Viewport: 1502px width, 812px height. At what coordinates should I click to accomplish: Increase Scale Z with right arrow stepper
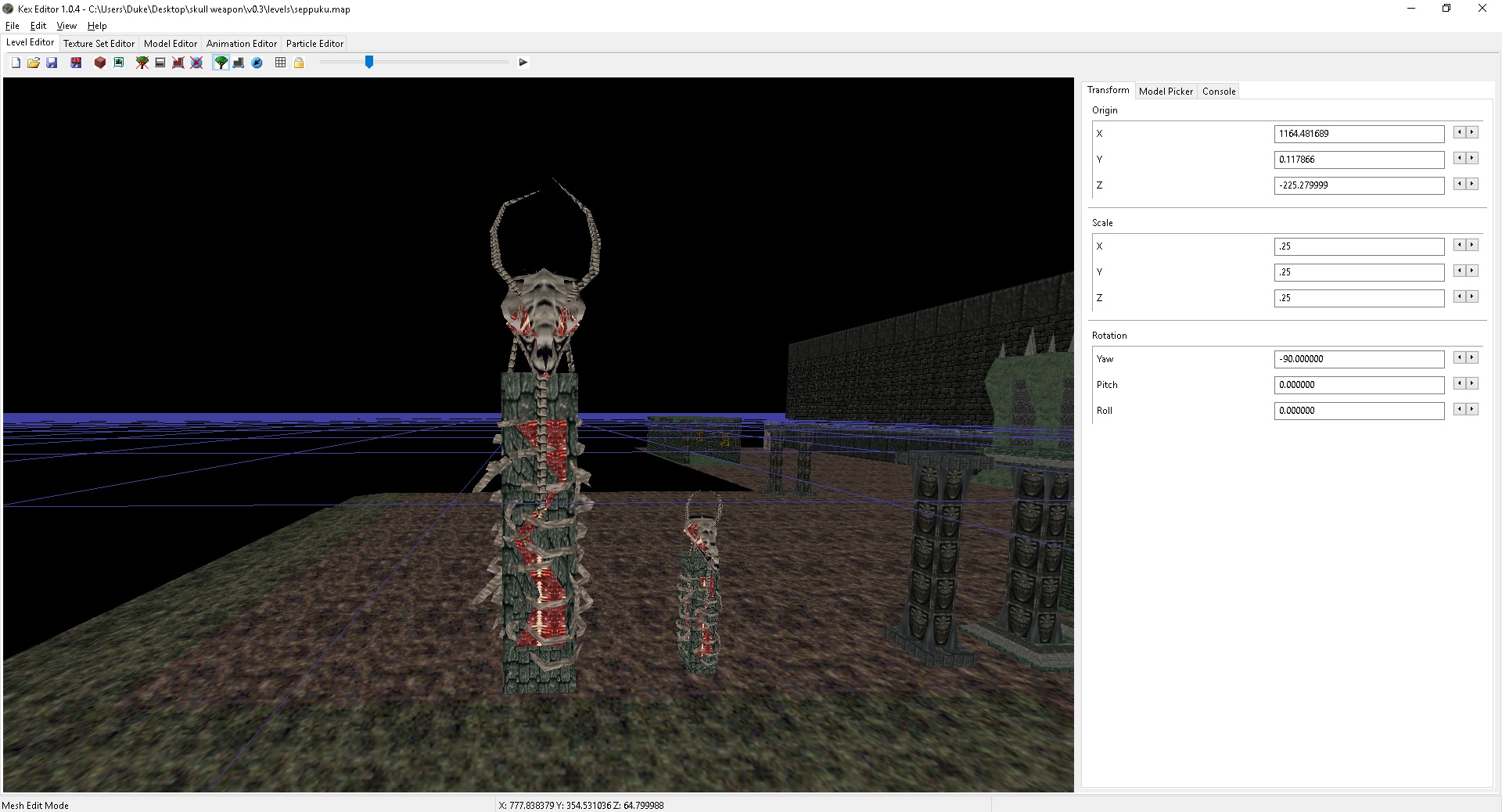(1472, 296)
